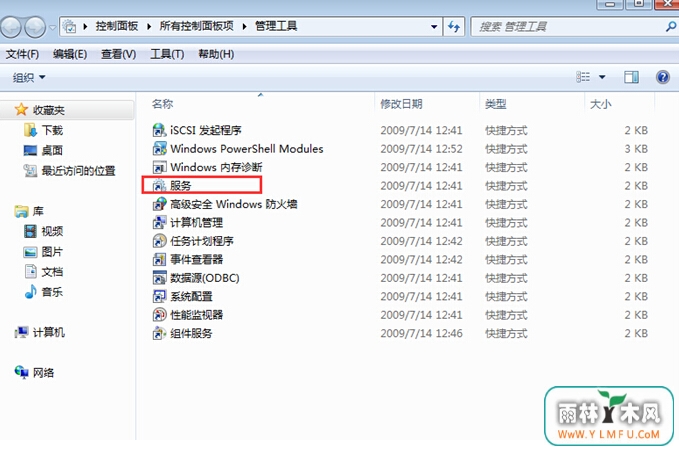Click the 性能监视器 file name

point(197,315)
